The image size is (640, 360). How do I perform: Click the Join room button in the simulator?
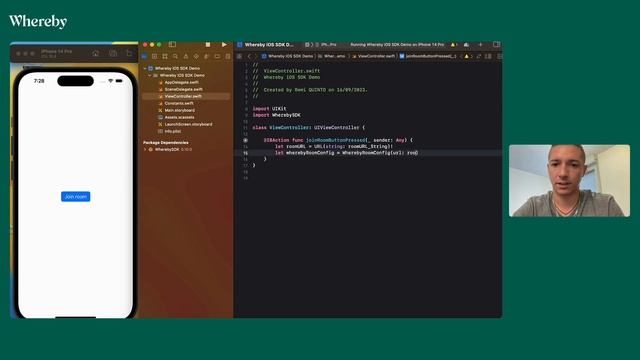pos(76,196)
